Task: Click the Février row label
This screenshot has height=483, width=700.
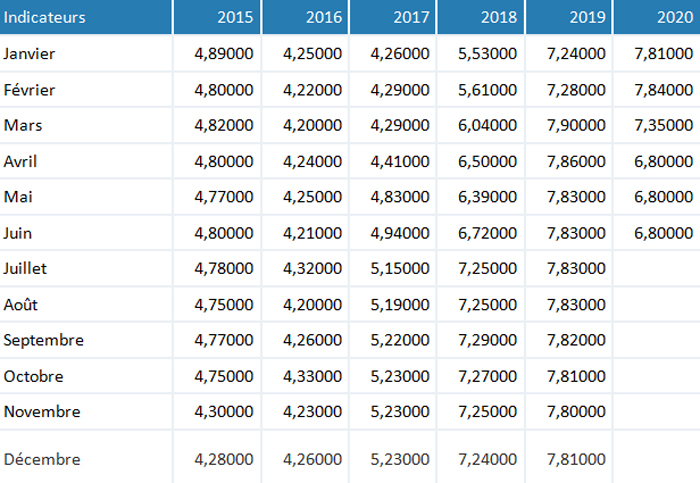Action: [x=29, y=90]
